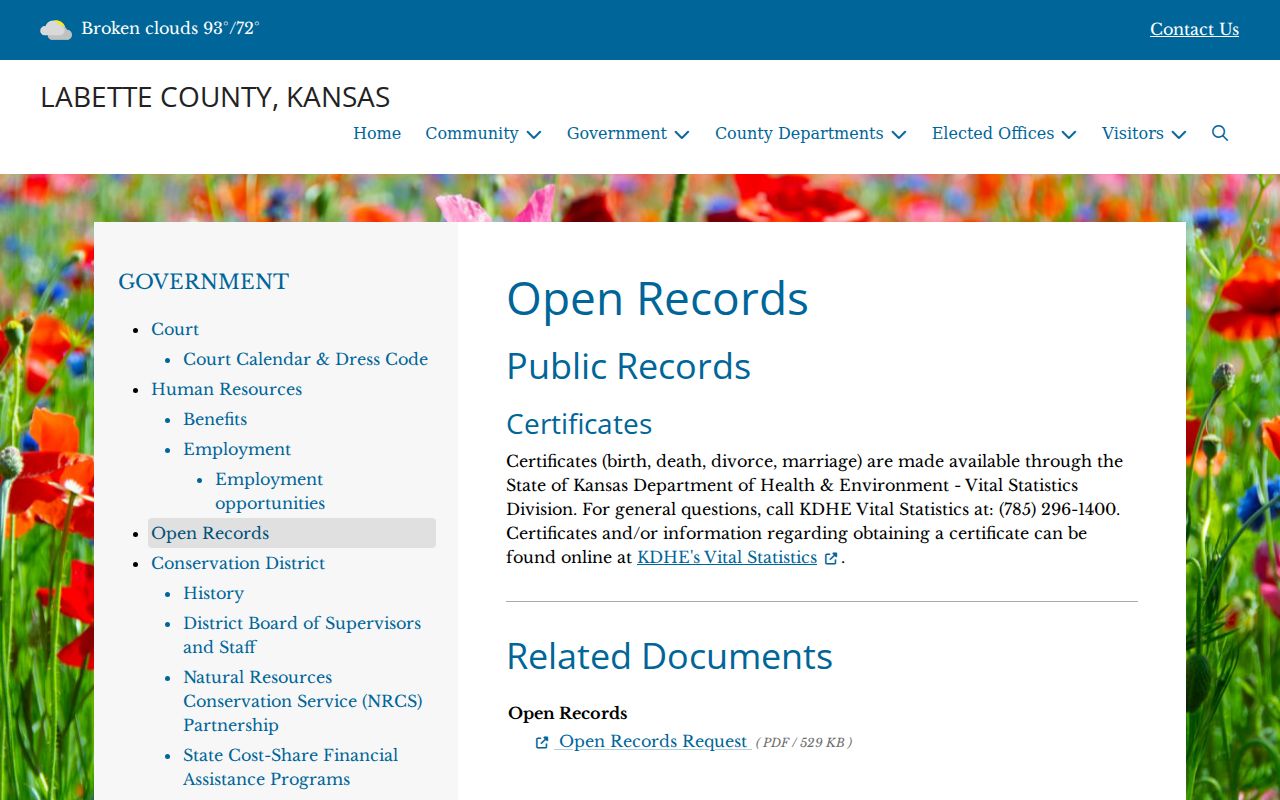Open the Employment sidebar link
The width and height of the screenshot is (1280, 800).
pyautogui.click(x=237, y=449)
